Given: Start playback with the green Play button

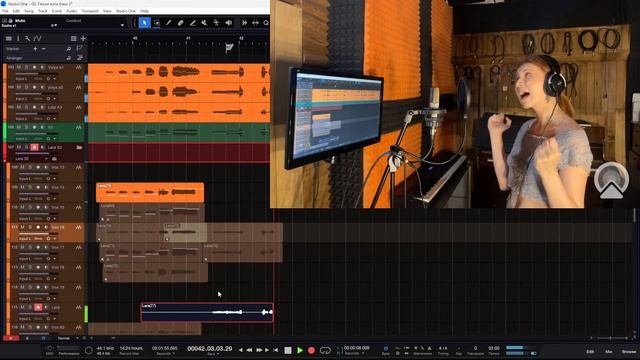Looking at the screenshot, I should (300, 350).
